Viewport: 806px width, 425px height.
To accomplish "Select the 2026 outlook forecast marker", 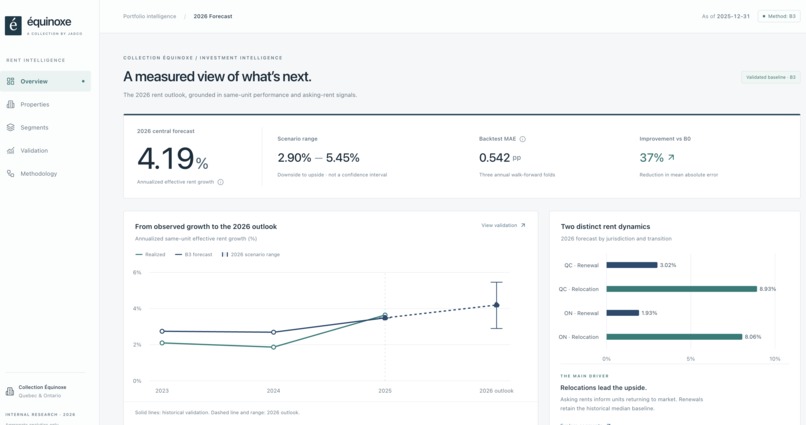I will point(496,305).
